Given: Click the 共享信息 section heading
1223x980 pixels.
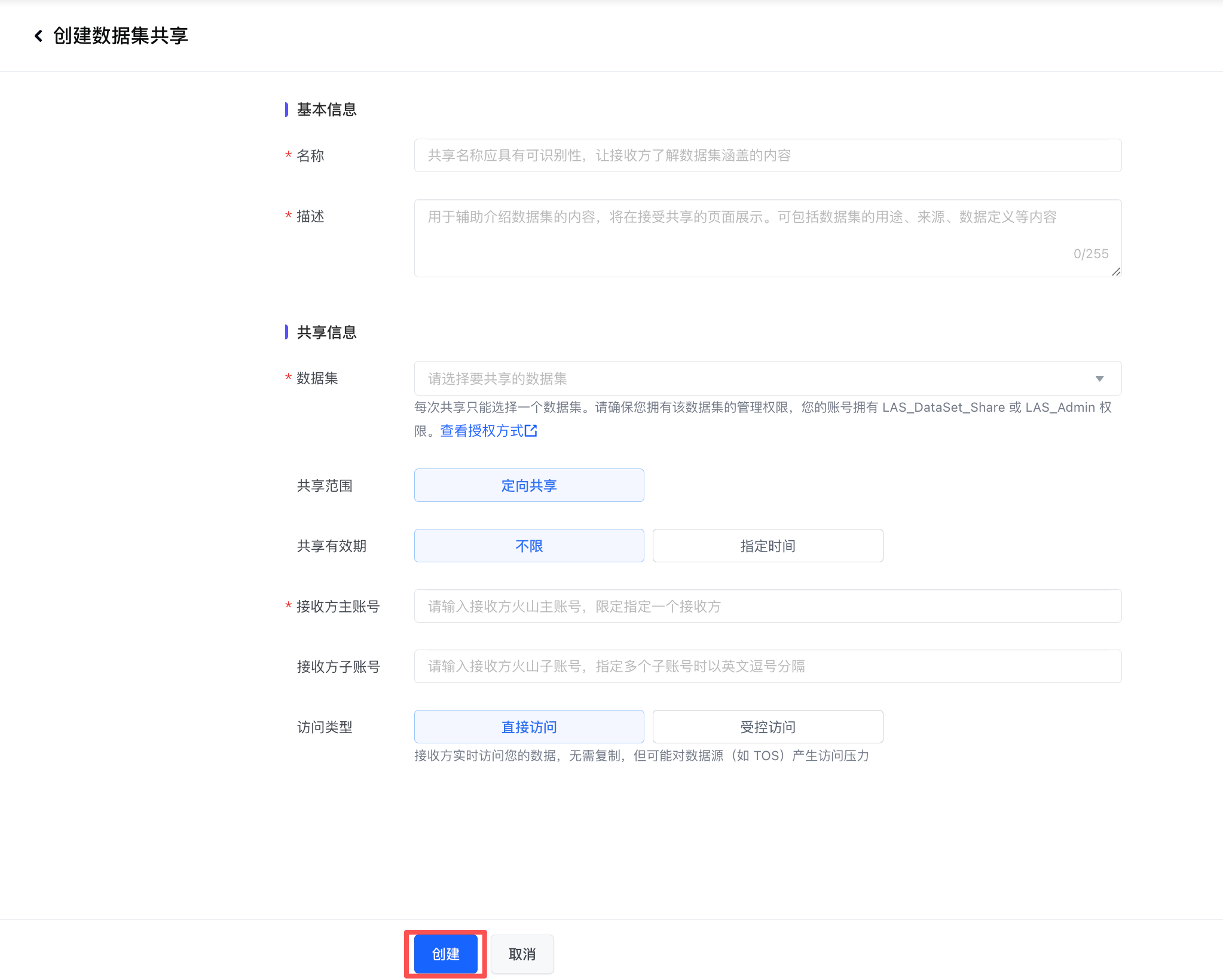Looking at the screenshot, I should (x=326, y=332).
